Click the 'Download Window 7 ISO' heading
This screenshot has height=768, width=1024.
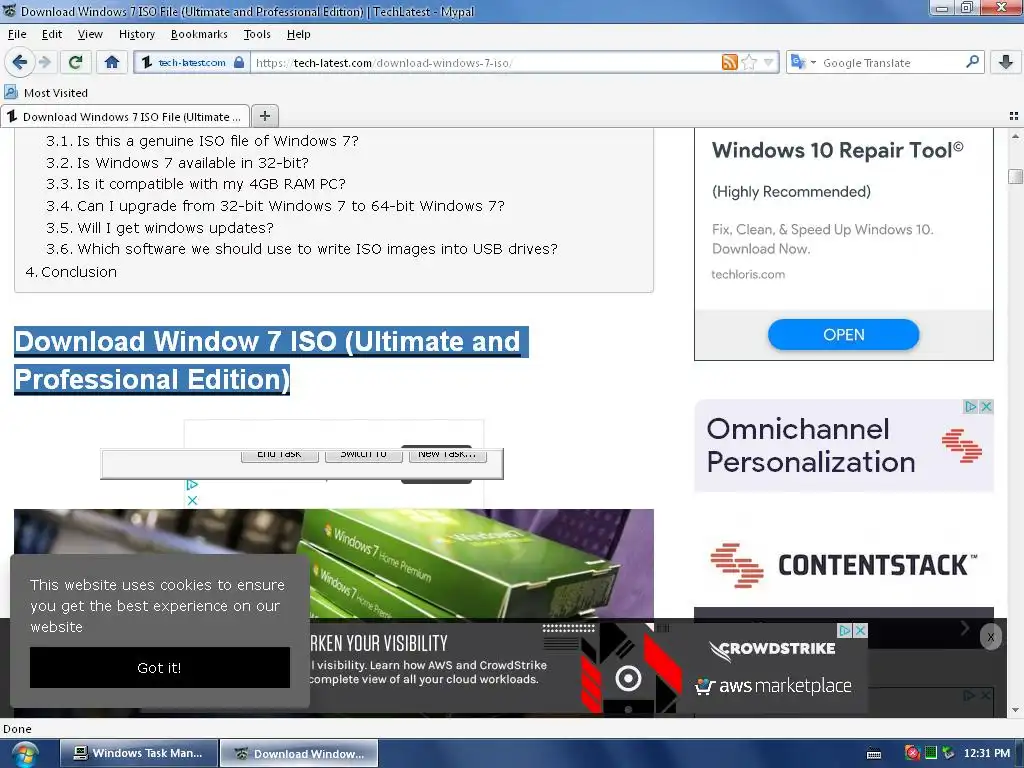271,360
